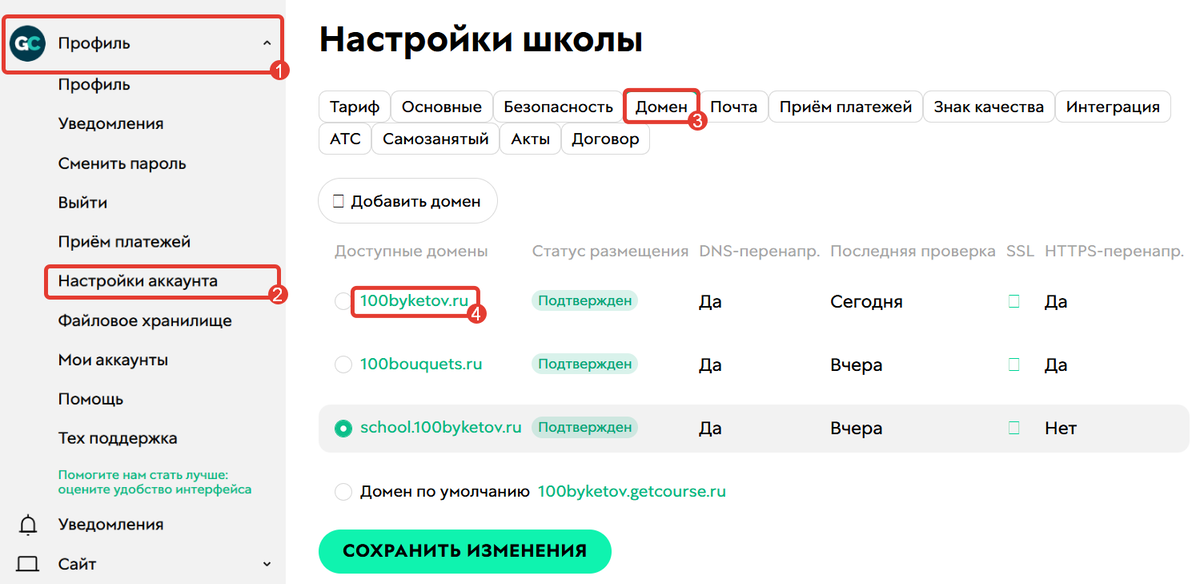Image resolution: width=1200 pixels, height=584 pixels.
Task: Click the Нет HTTPS value for school.100byketov.ru
Action: [x=1060, y=428]
